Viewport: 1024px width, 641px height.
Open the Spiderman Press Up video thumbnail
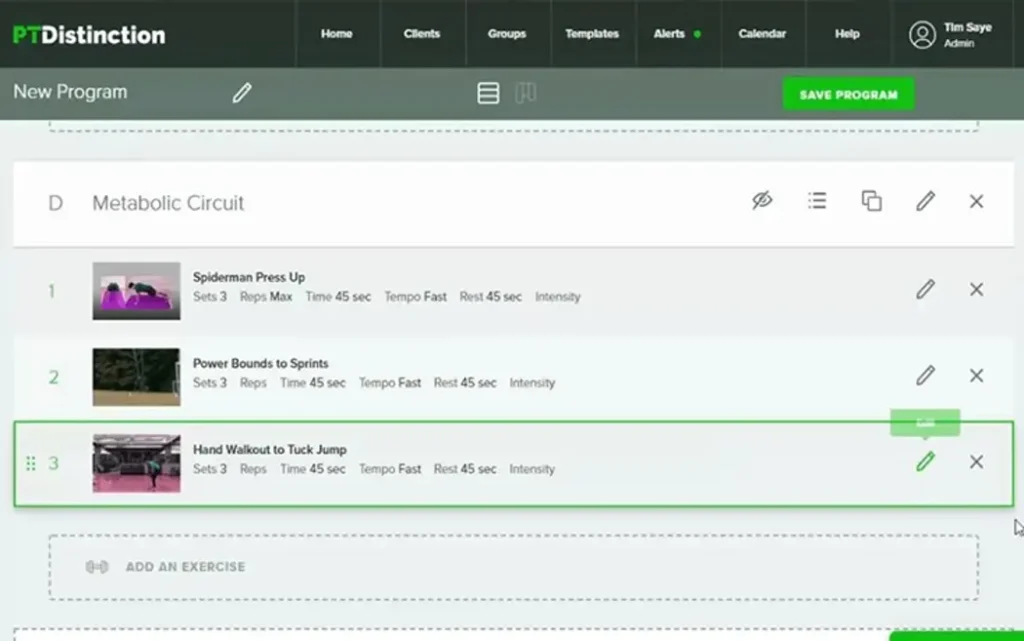[x=136, y=291]
